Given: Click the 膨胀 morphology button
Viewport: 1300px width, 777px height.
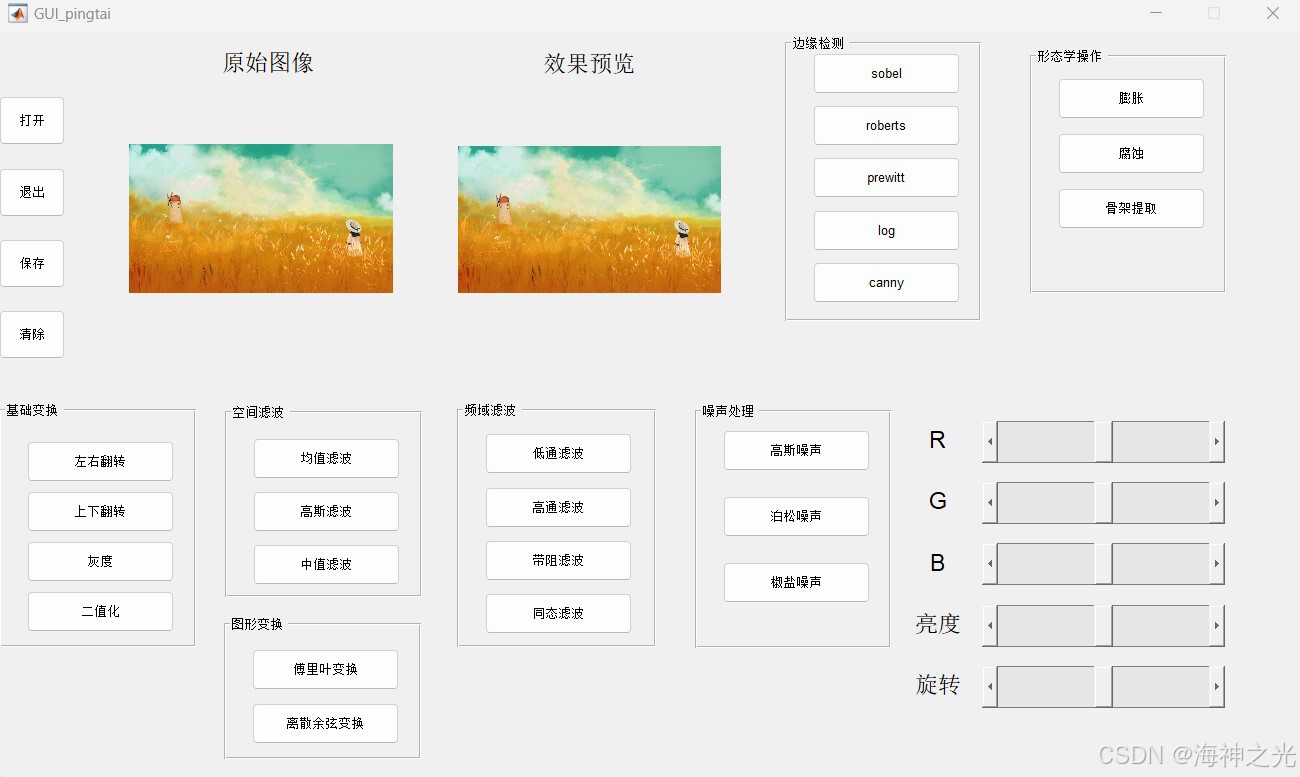Looking at the screenshot, I should (1131, 98).
